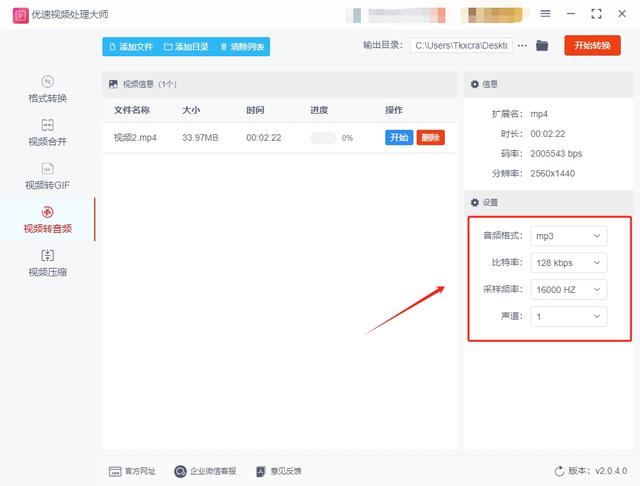The width and height of the screenshot is (640, 486).
Task: Select the 视频2.mp4 file name
Action: point(135,138)
